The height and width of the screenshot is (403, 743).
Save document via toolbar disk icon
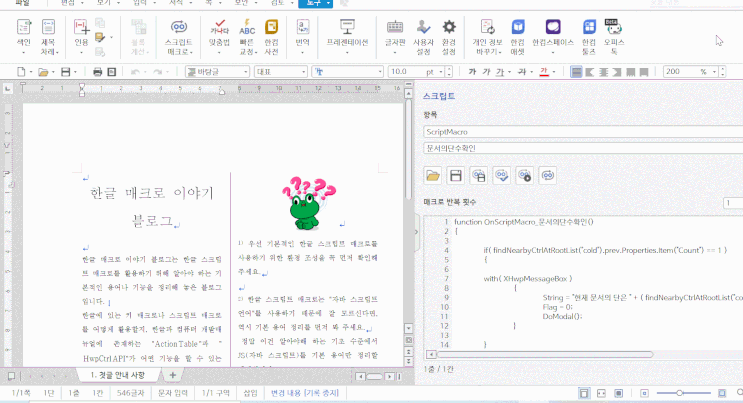65,72
